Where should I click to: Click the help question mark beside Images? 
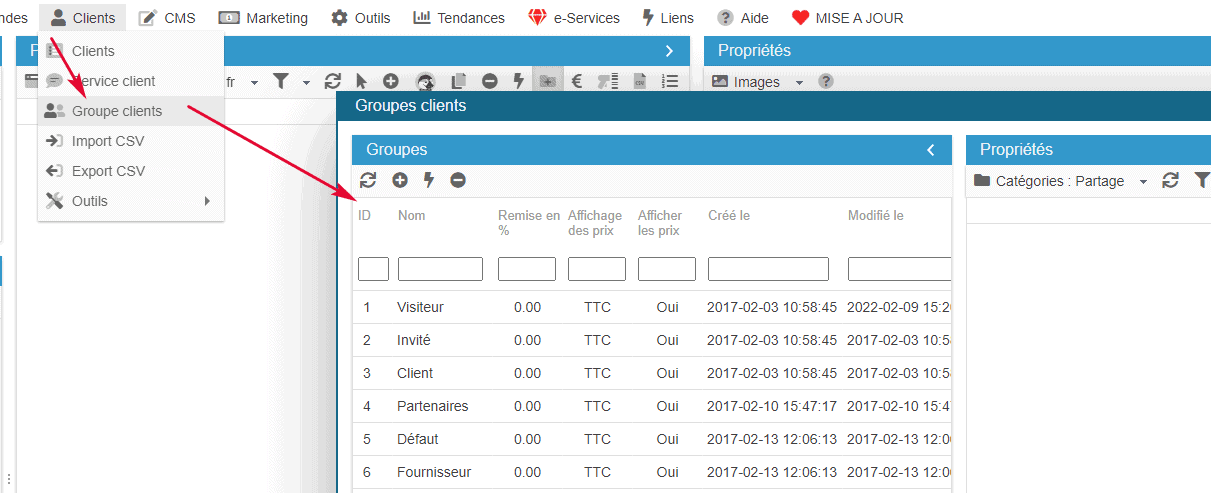[826, 82]
